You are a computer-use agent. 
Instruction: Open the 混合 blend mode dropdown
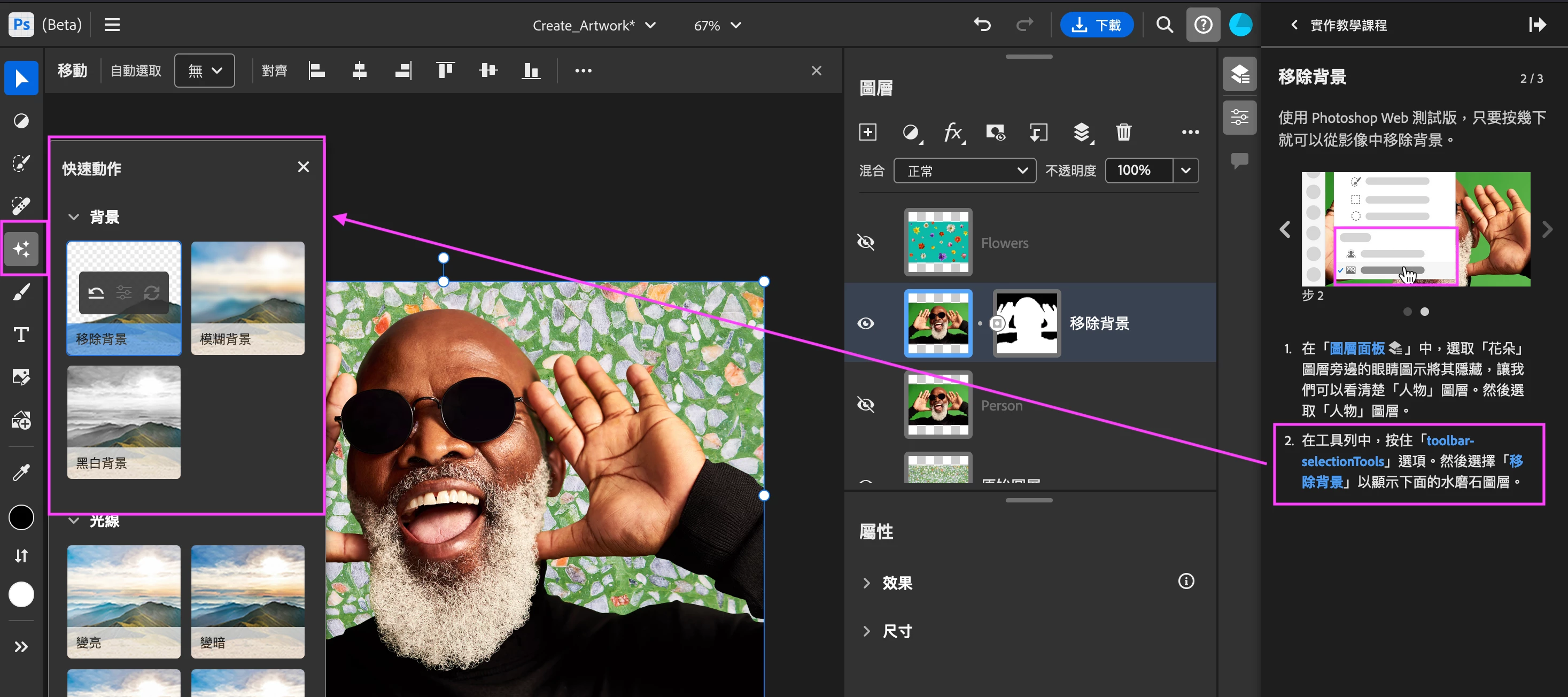[x=964, y=171]
